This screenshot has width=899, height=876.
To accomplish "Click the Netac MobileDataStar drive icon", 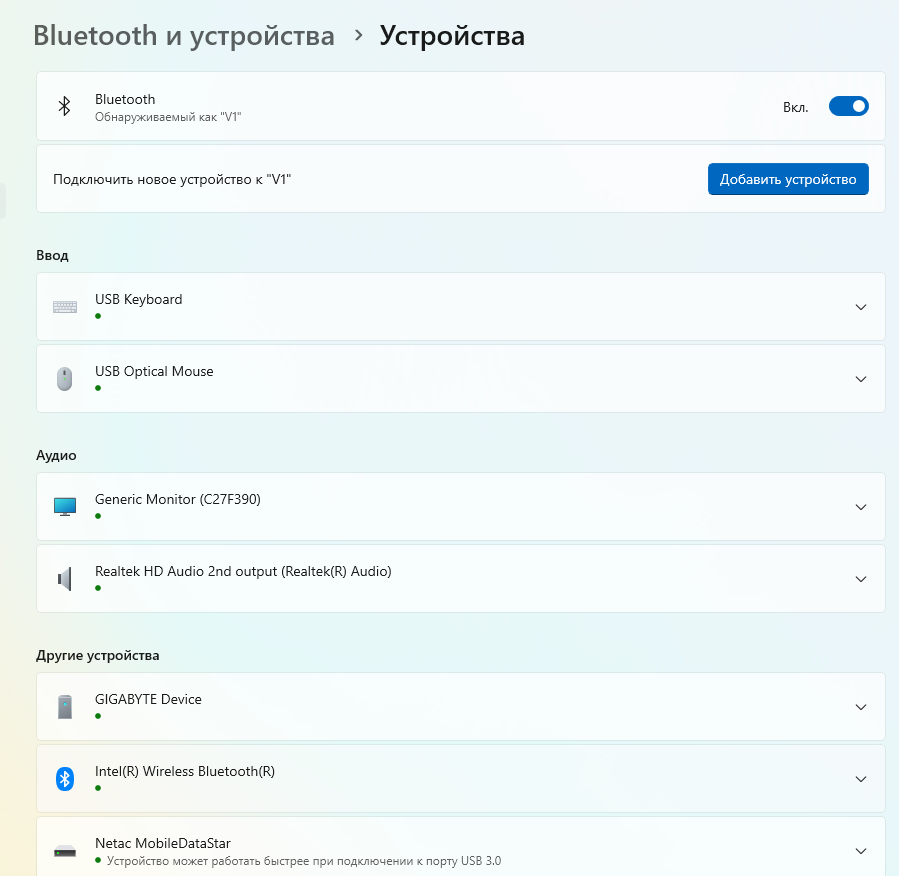I will [65, 851].
